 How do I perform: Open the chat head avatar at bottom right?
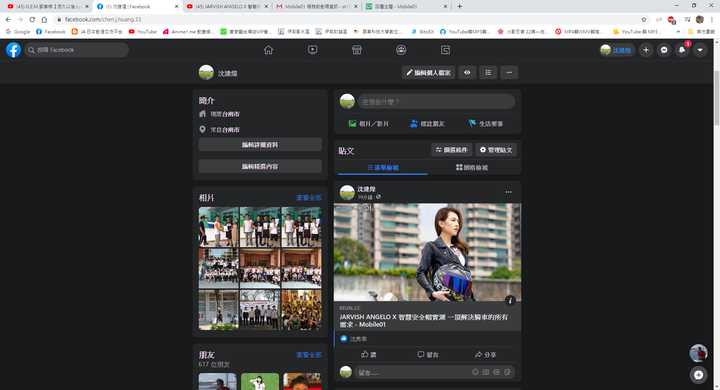coord(698,353)
